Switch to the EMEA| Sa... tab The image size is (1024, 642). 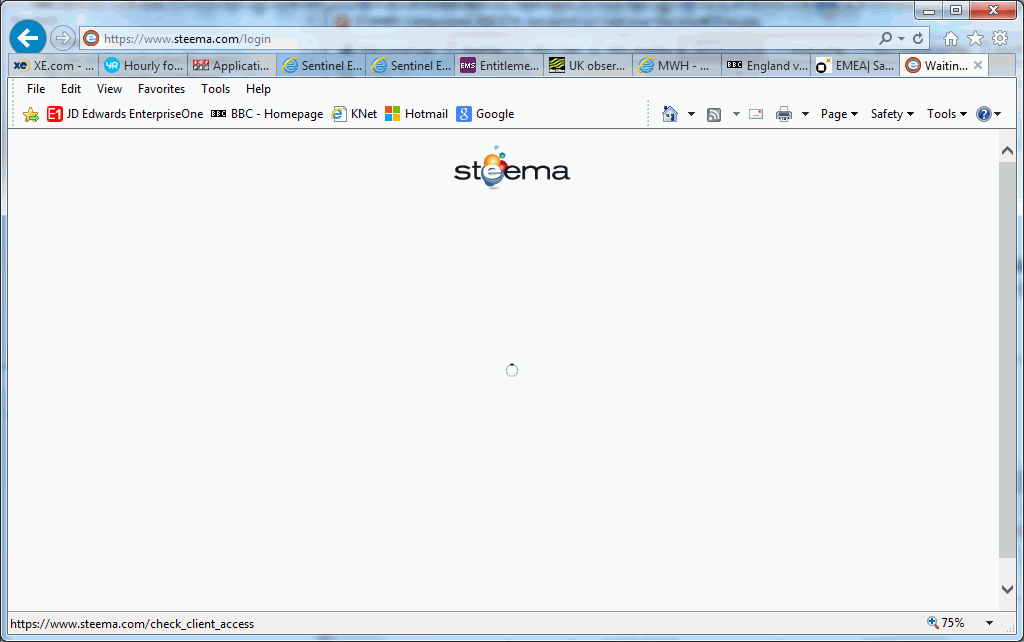pos(856,65)
